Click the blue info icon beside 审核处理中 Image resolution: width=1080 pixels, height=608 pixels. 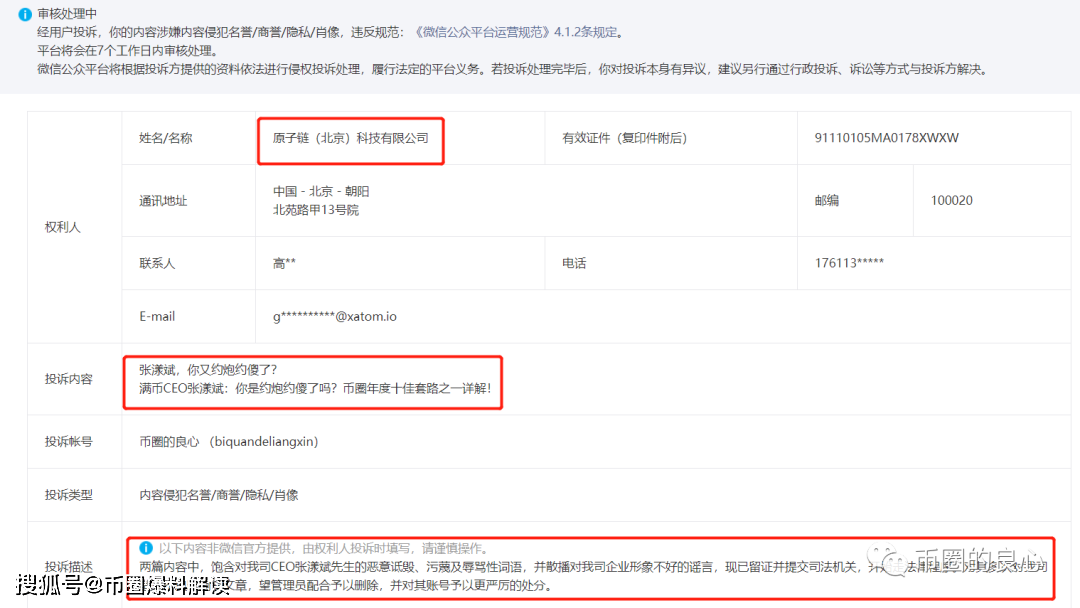coord(23,14)
